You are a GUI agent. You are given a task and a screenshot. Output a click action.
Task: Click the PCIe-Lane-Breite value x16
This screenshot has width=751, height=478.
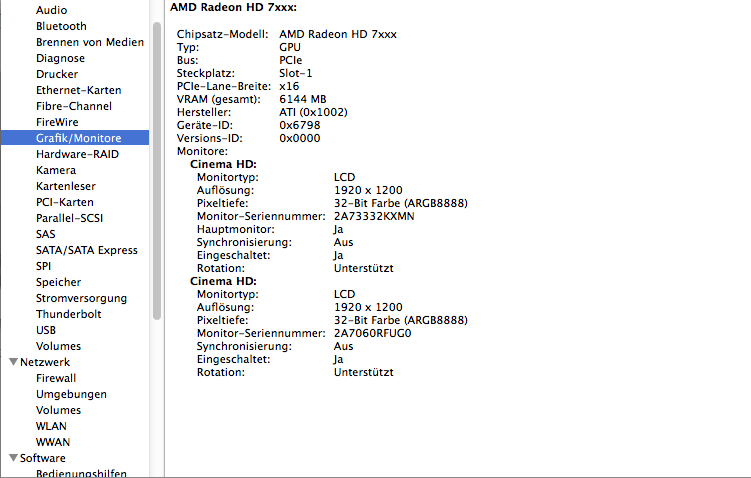coord(289,86)
